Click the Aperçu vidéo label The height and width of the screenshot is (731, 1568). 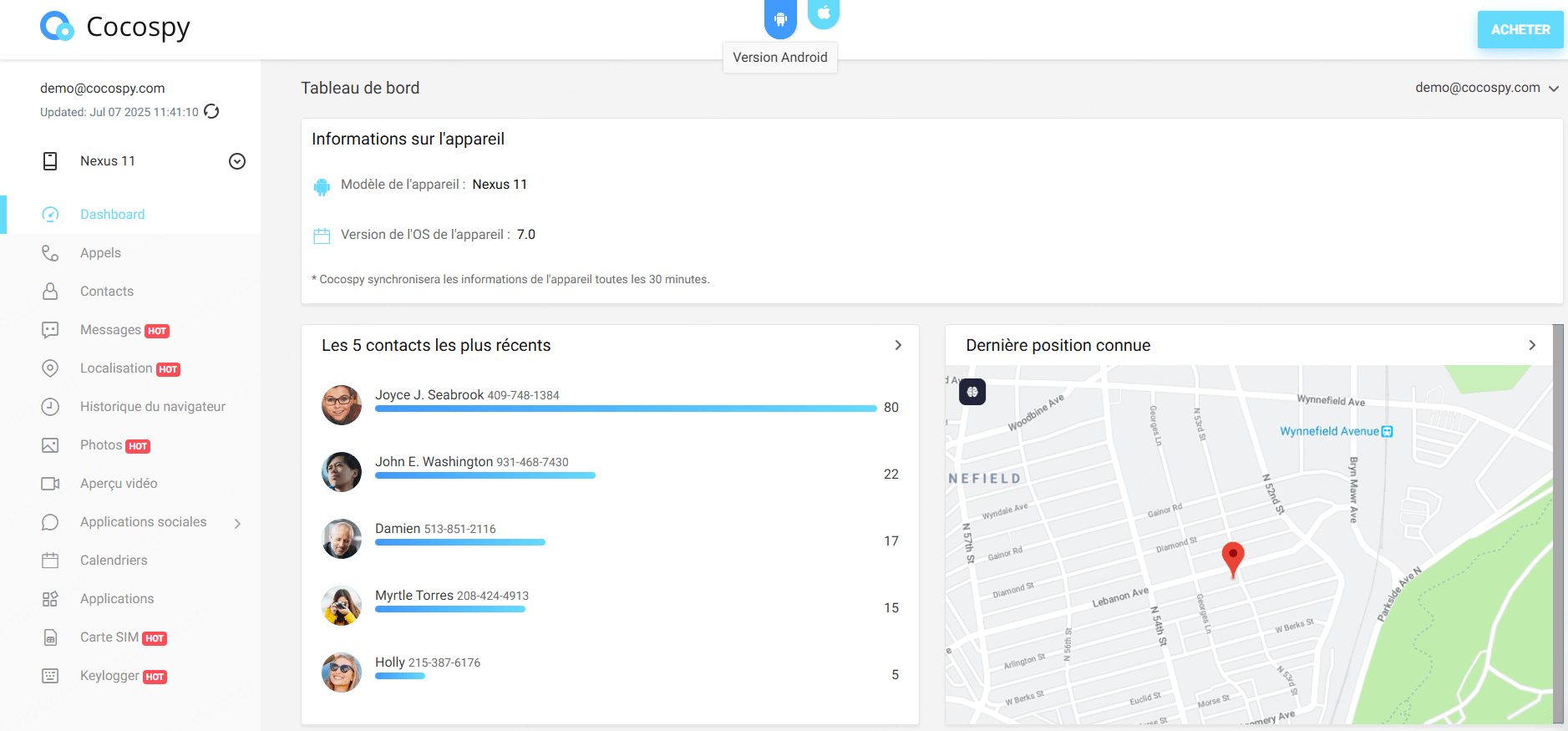(119, 484)
